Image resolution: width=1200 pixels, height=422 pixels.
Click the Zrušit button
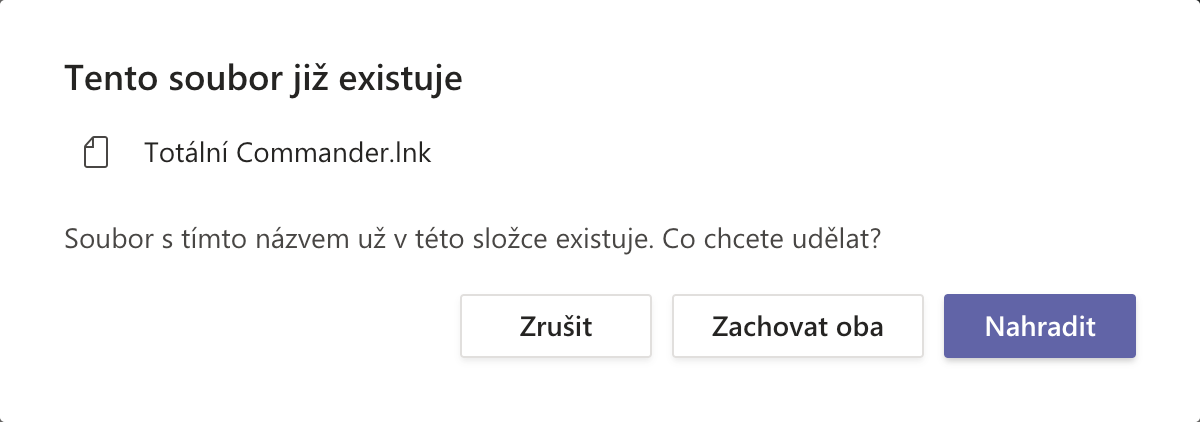pyautogui.click(x=555, y=326)
